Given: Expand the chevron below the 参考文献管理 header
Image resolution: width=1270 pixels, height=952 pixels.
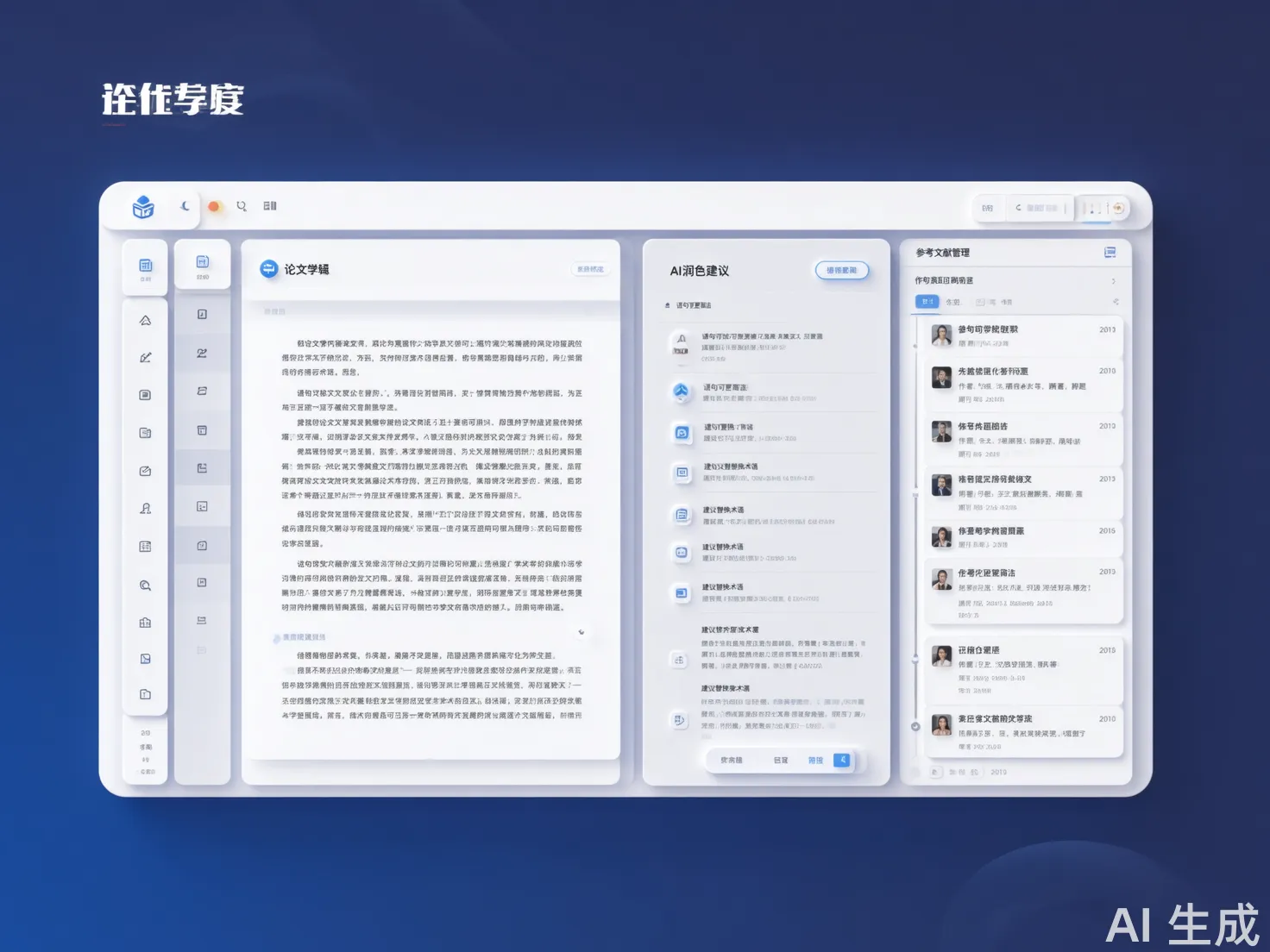Looking at the screenshot, I should 1114,281.
